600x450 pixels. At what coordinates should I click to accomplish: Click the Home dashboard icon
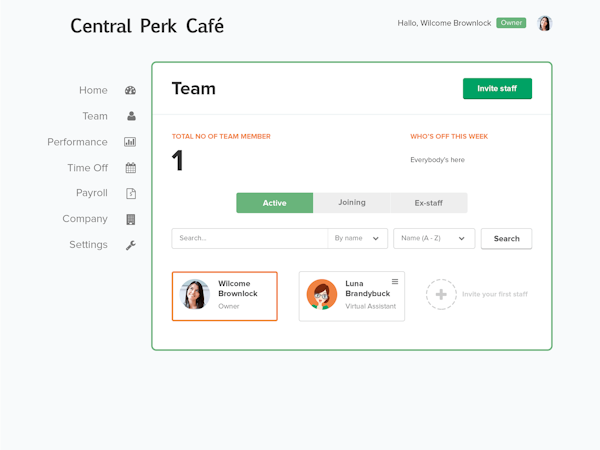pos(130,90)
